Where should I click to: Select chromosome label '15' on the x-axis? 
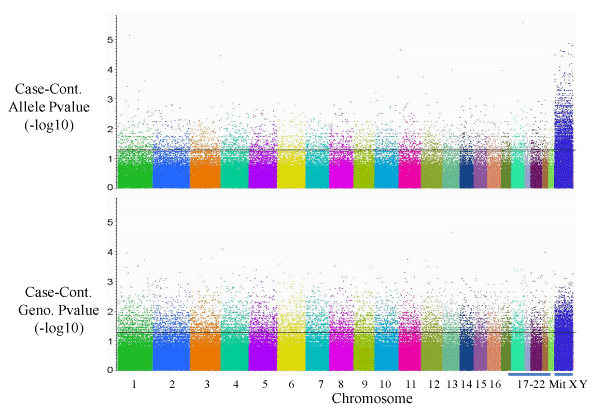pyautogui.click(x=481, y=384)
